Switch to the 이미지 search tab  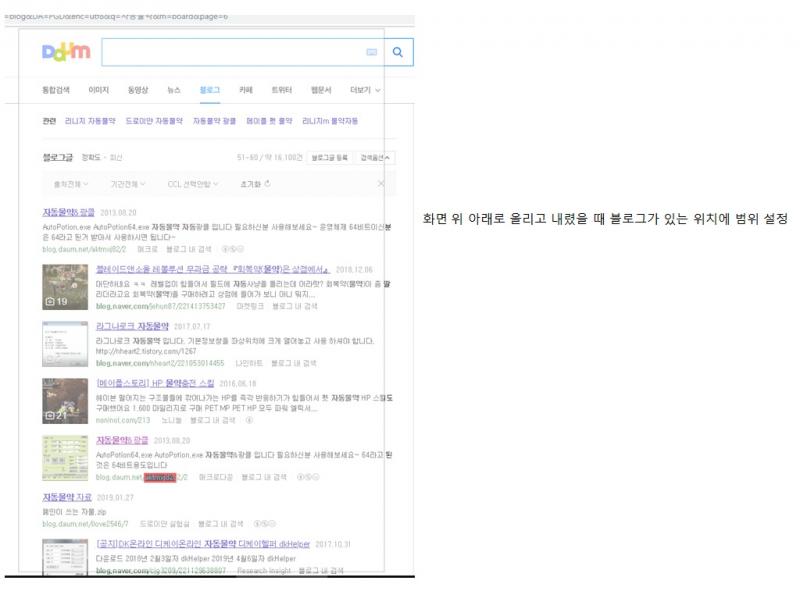point(99,90)
